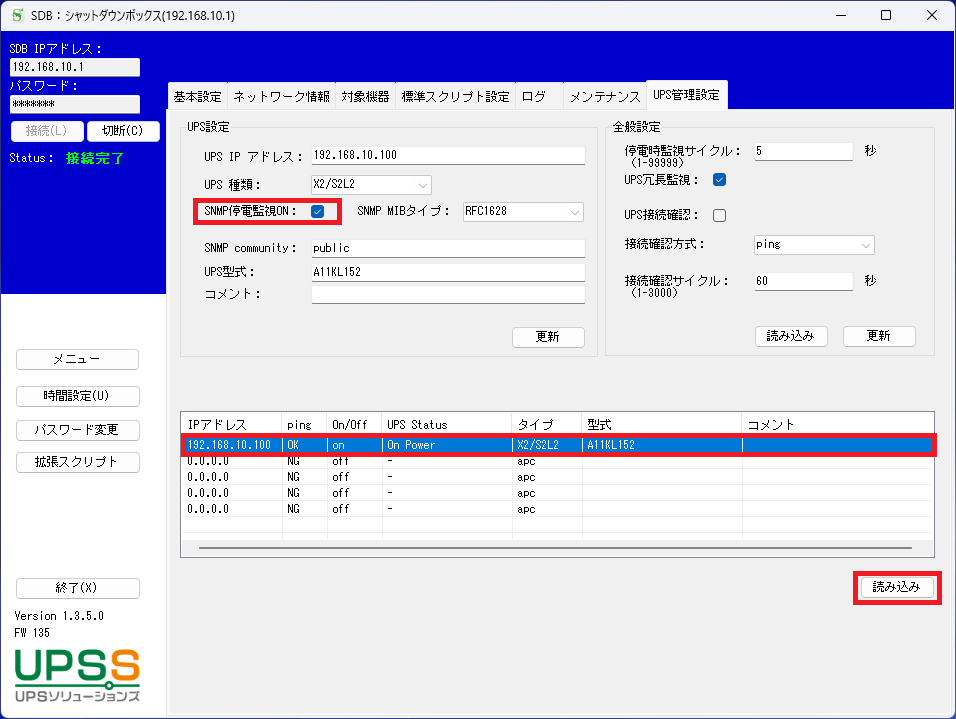This screenshot has width=956, height=719.
Task: Expand the SNMP MIBタイプ dropdown
Action: click(522, 211)
